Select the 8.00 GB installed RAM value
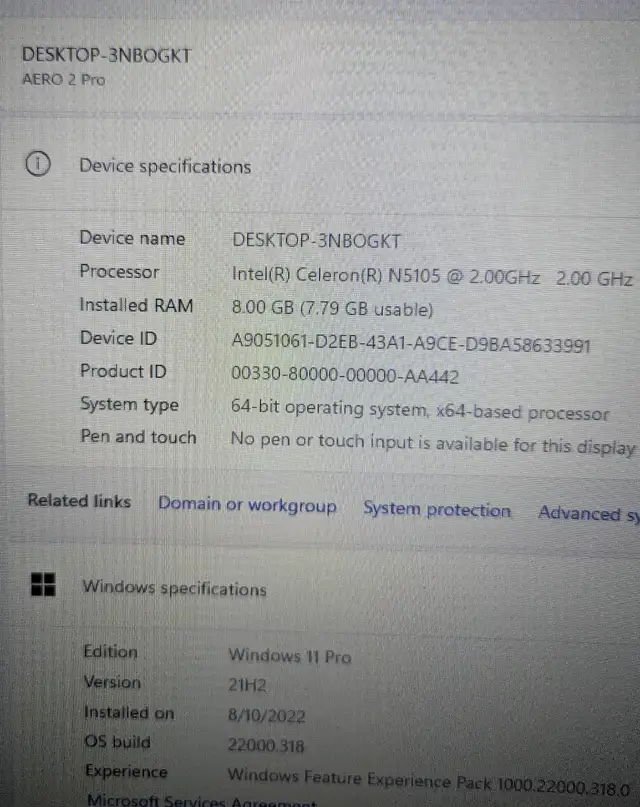This screenshot has height=807, width=640. coord(332,308)
